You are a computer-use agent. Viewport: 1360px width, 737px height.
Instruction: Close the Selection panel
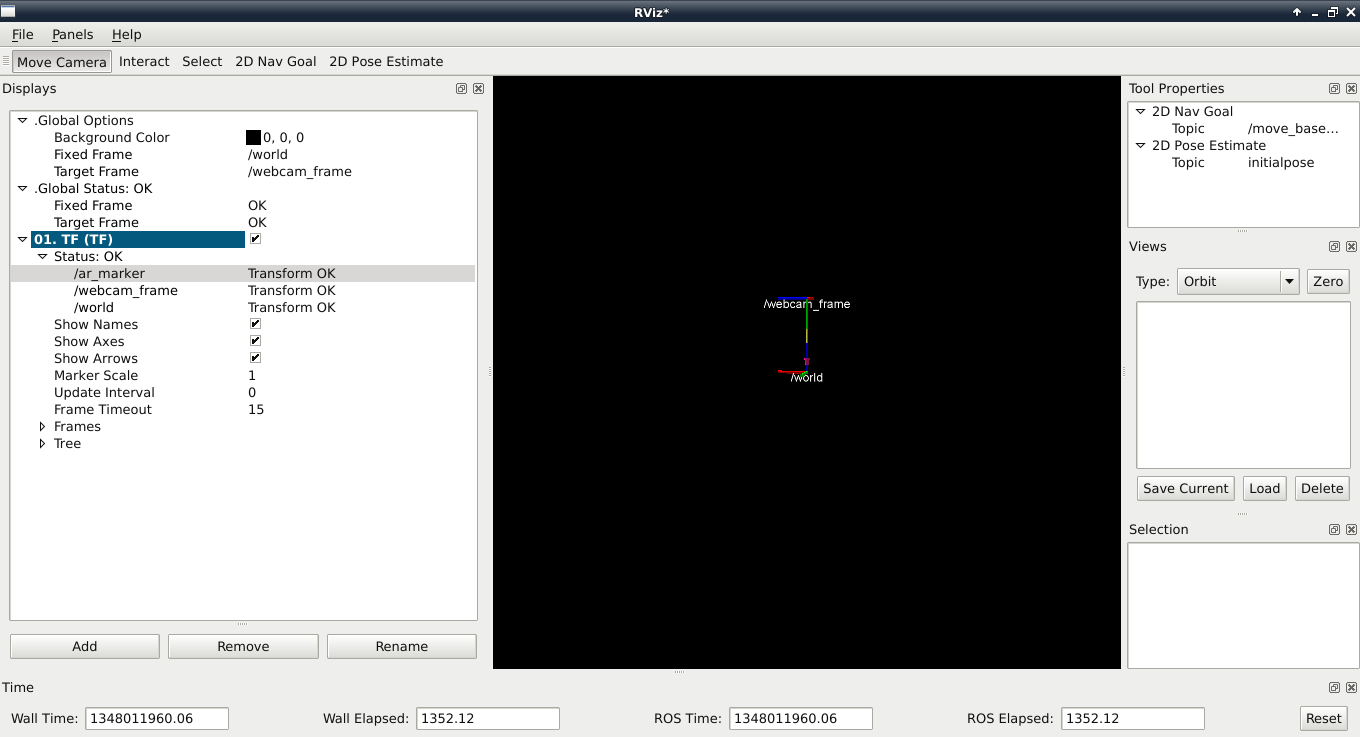point(1351,530)
